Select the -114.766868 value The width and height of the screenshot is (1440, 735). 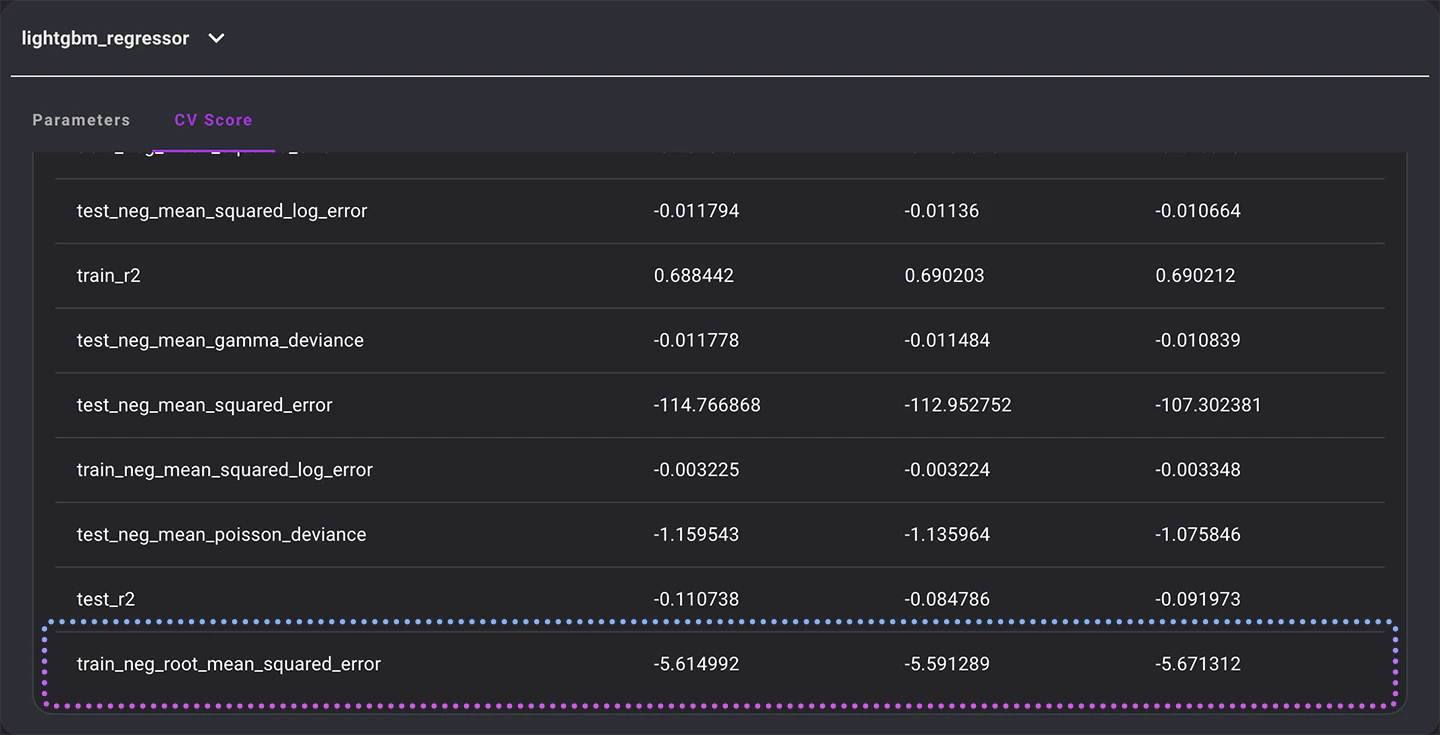[707, 405]
